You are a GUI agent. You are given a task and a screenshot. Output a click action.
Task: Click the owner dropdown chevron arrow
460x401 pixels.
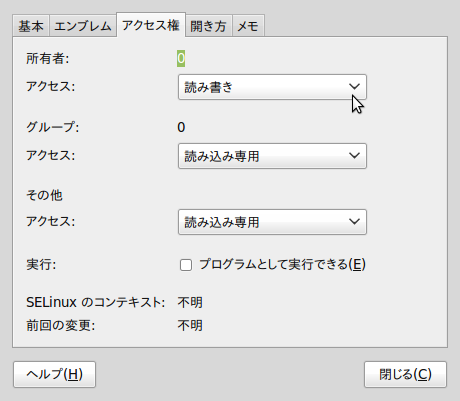coord(354,87)
